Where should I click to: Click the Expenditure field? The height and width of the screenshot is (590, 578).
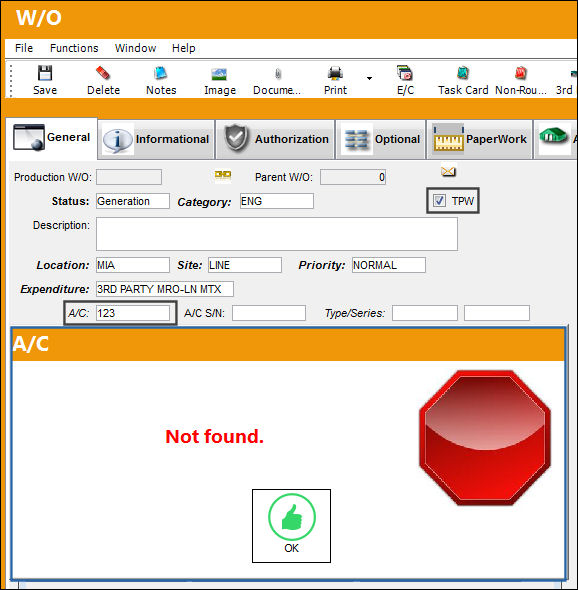(x=165, y=289)
